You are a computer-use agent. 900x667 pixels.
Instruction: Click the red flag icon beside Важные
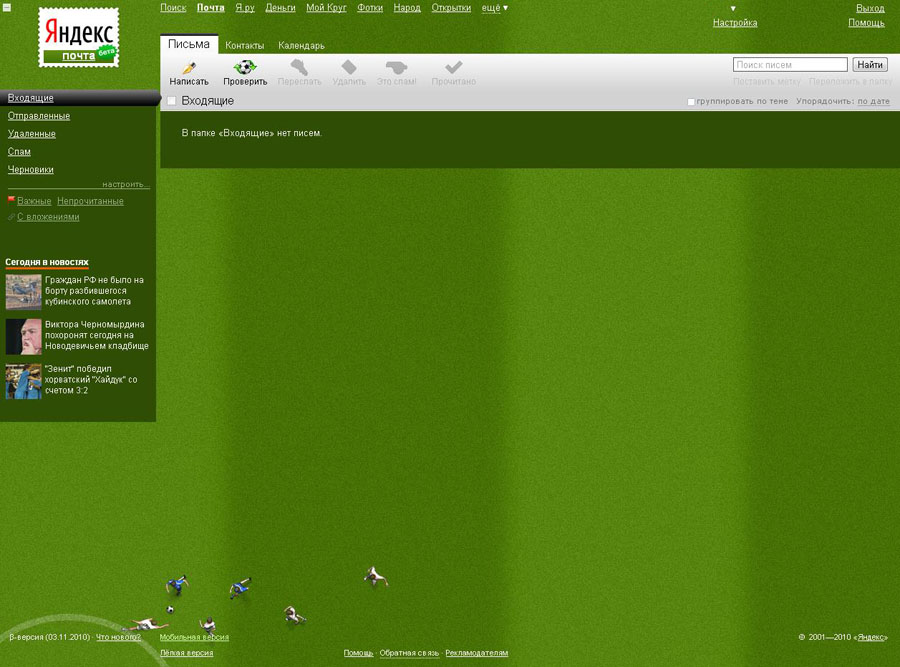point(11,200)
